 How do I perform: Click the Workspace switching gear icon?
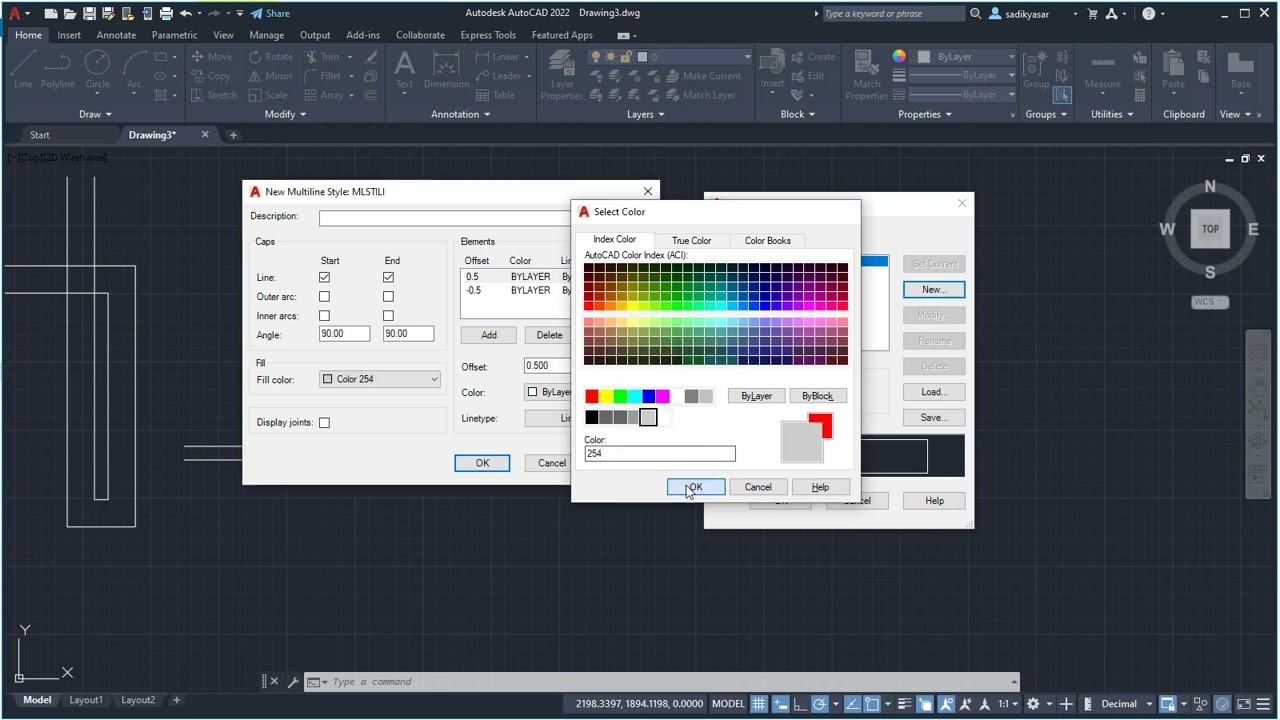coord(1033,704)
